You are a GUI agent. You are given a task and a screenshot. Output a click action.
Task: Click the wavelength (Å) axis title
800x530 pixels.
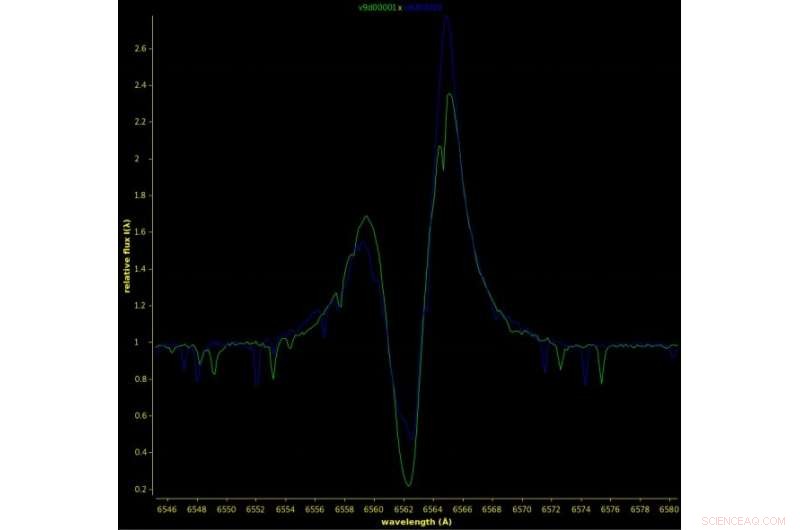click(x=414, y=521)
